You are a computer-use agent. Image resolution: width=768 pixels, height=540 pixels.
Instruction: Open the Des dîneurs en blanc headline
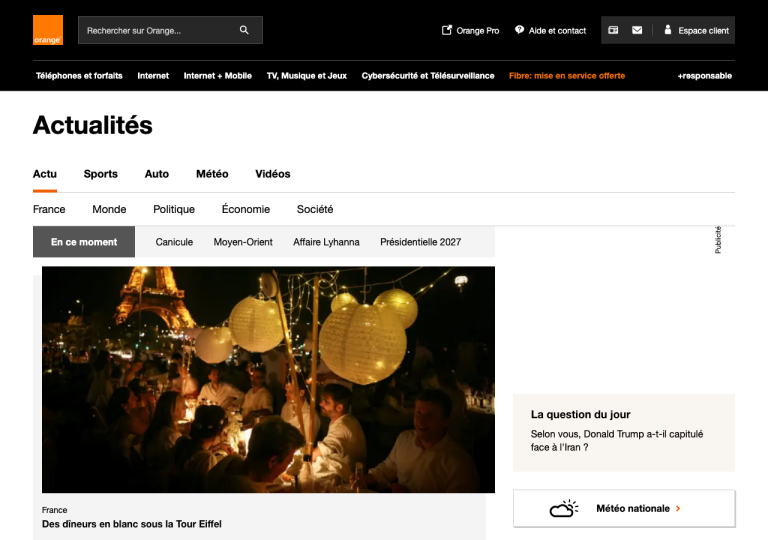tap(132, 524)
